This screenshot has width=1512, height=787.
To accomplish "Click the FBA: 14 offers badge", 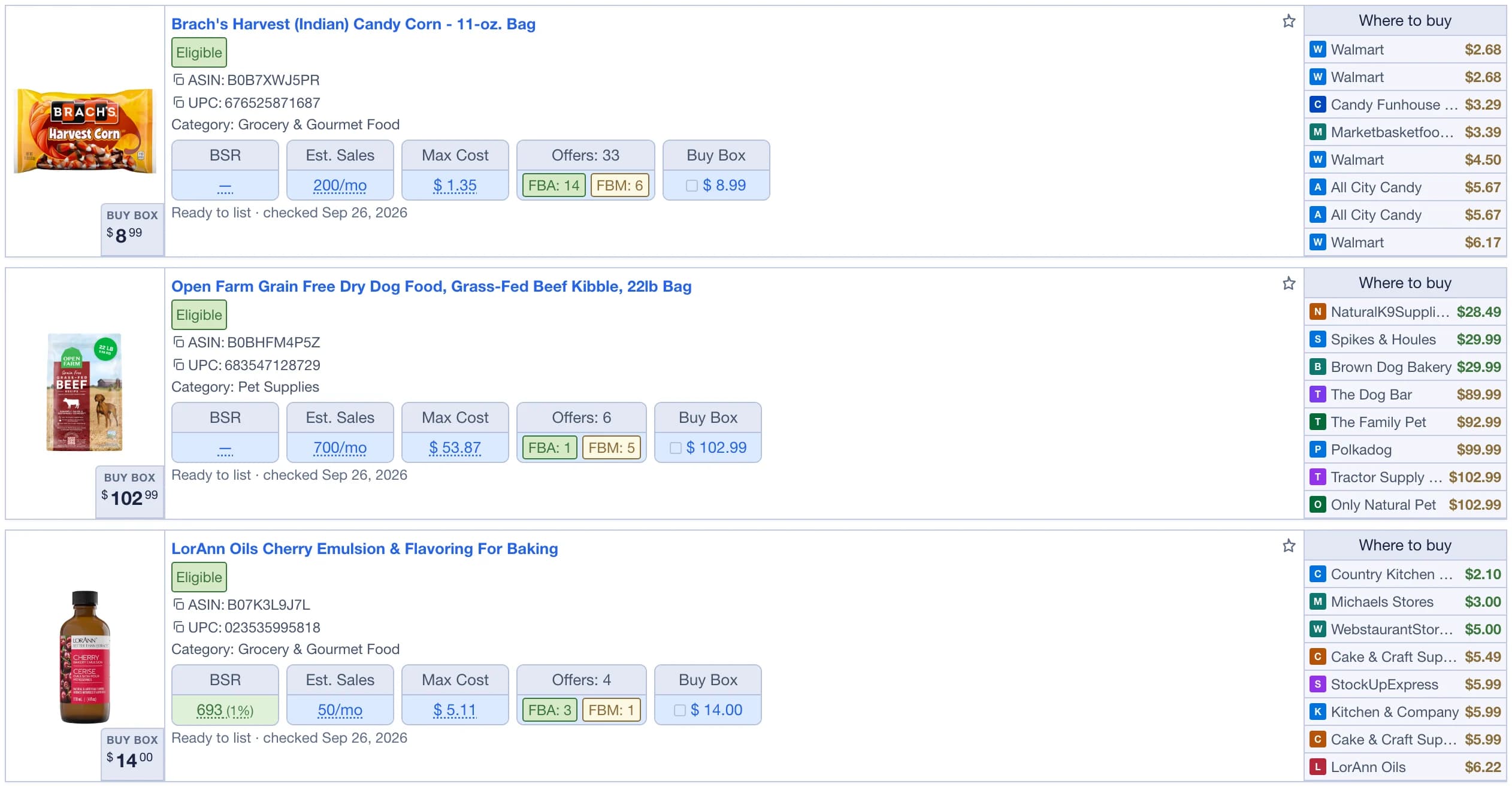I will pos(554,186).
